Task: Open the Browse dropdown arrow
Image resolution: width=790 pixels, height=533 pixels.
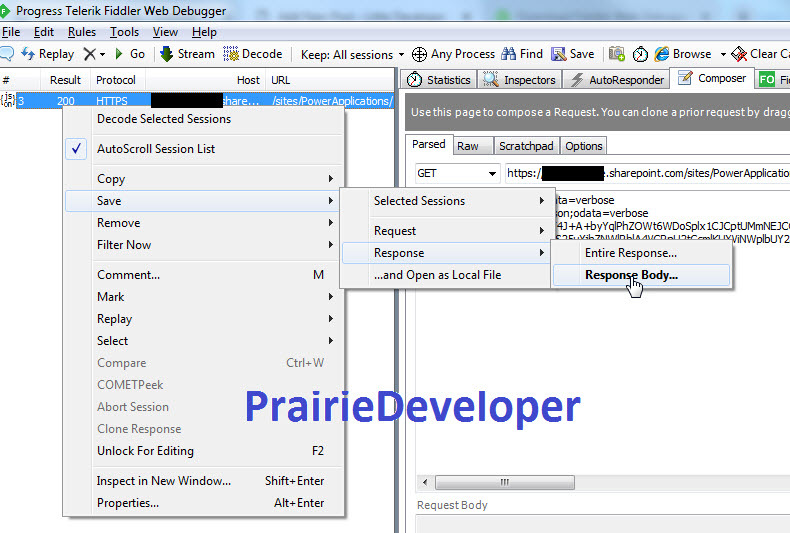Action: tap(723, 54)
